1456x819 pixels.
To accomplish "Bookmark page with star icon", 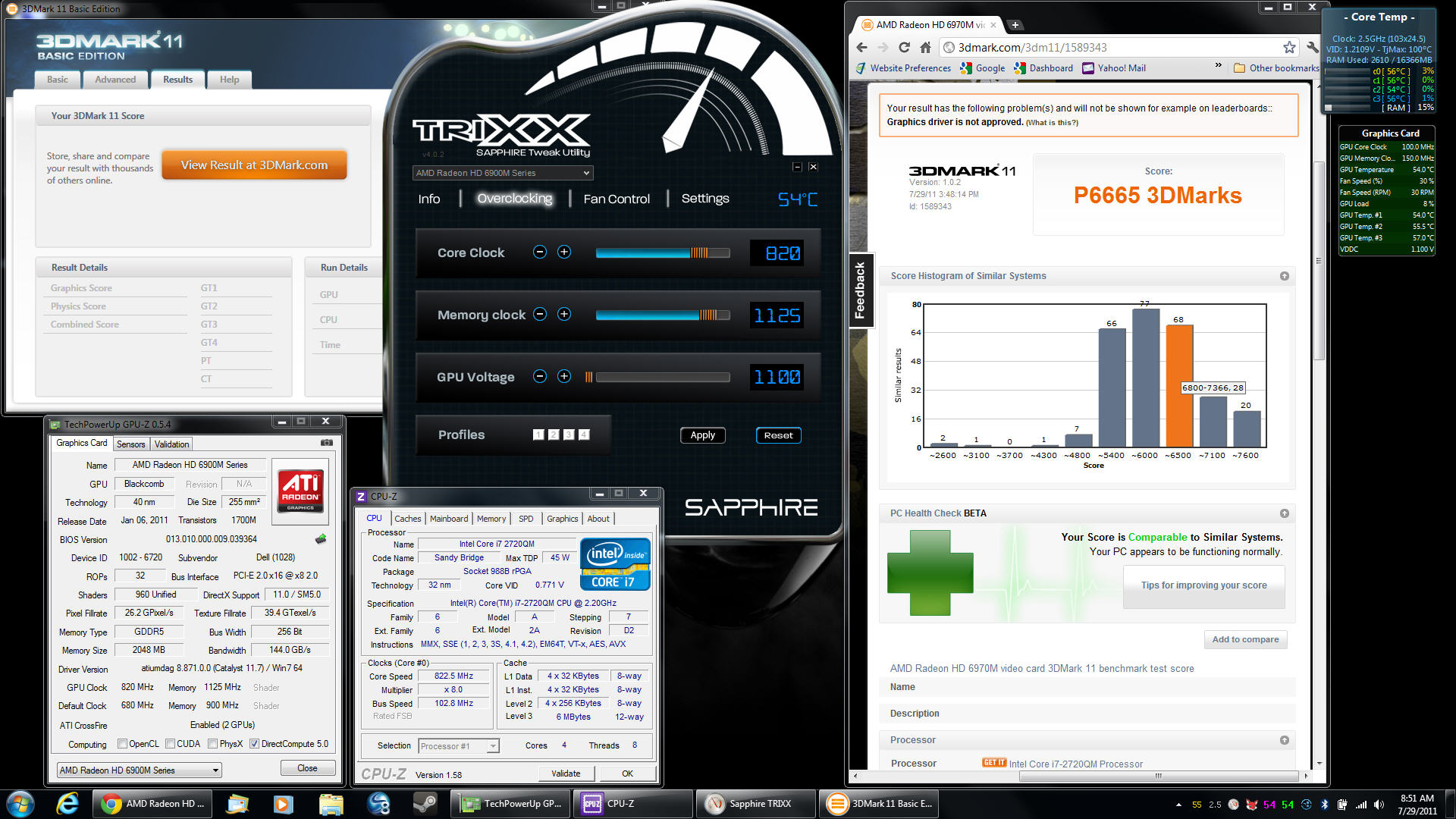I will point(1289,47).
